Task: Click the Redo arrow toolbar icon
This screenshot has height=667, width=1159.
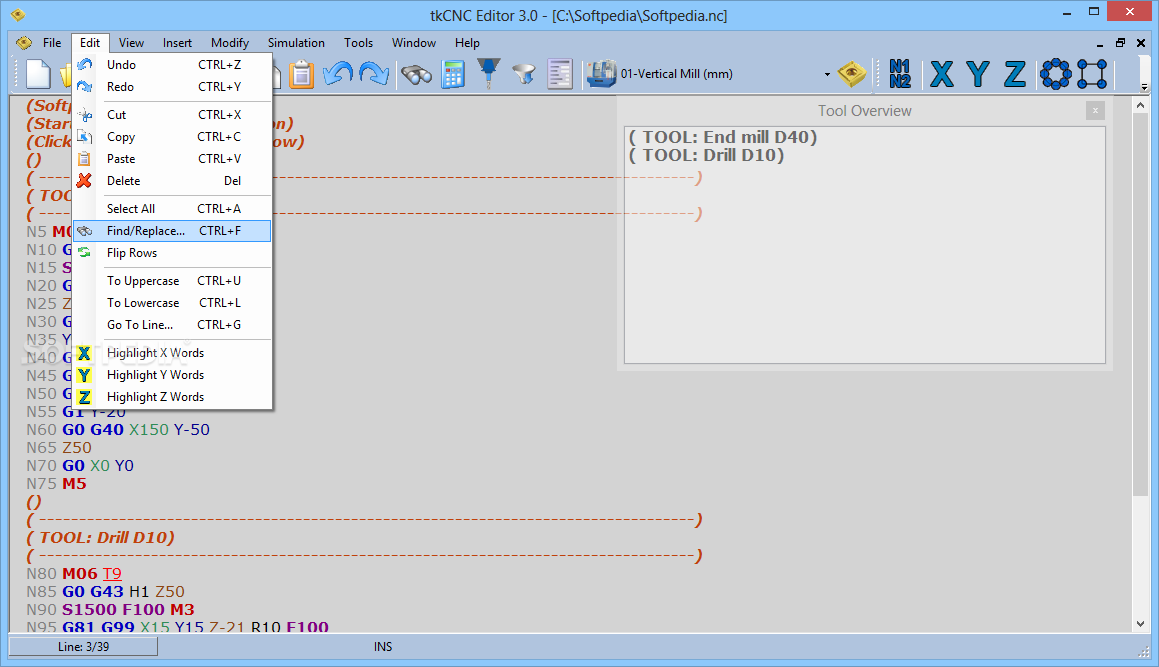Action: click(x=374, y=74)
